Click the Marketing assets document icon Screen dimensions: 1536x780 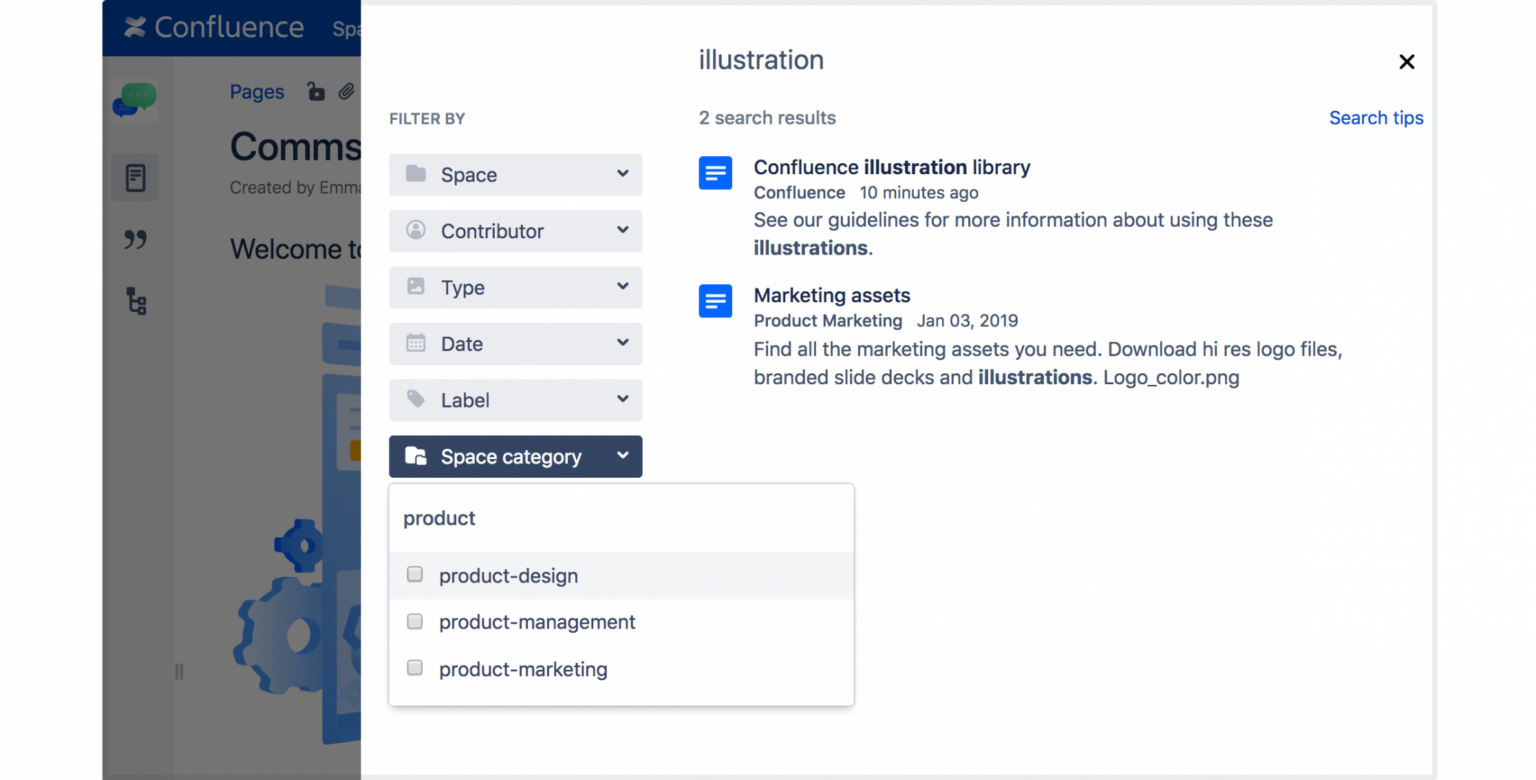tap(715, 301)
